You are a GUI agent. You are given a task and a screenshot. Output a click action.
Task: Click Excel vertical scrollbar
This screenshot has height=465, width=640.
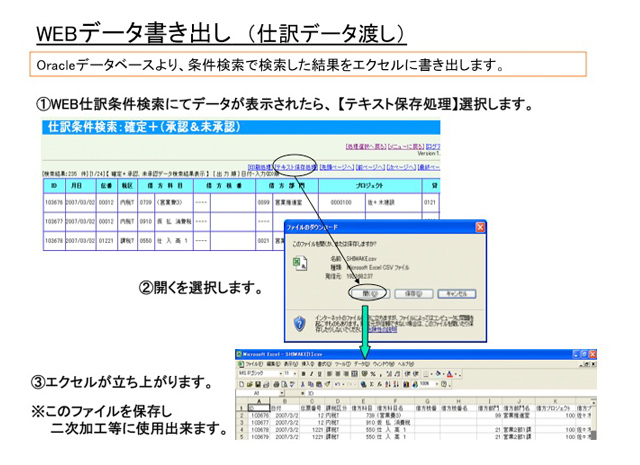(594, 419)
